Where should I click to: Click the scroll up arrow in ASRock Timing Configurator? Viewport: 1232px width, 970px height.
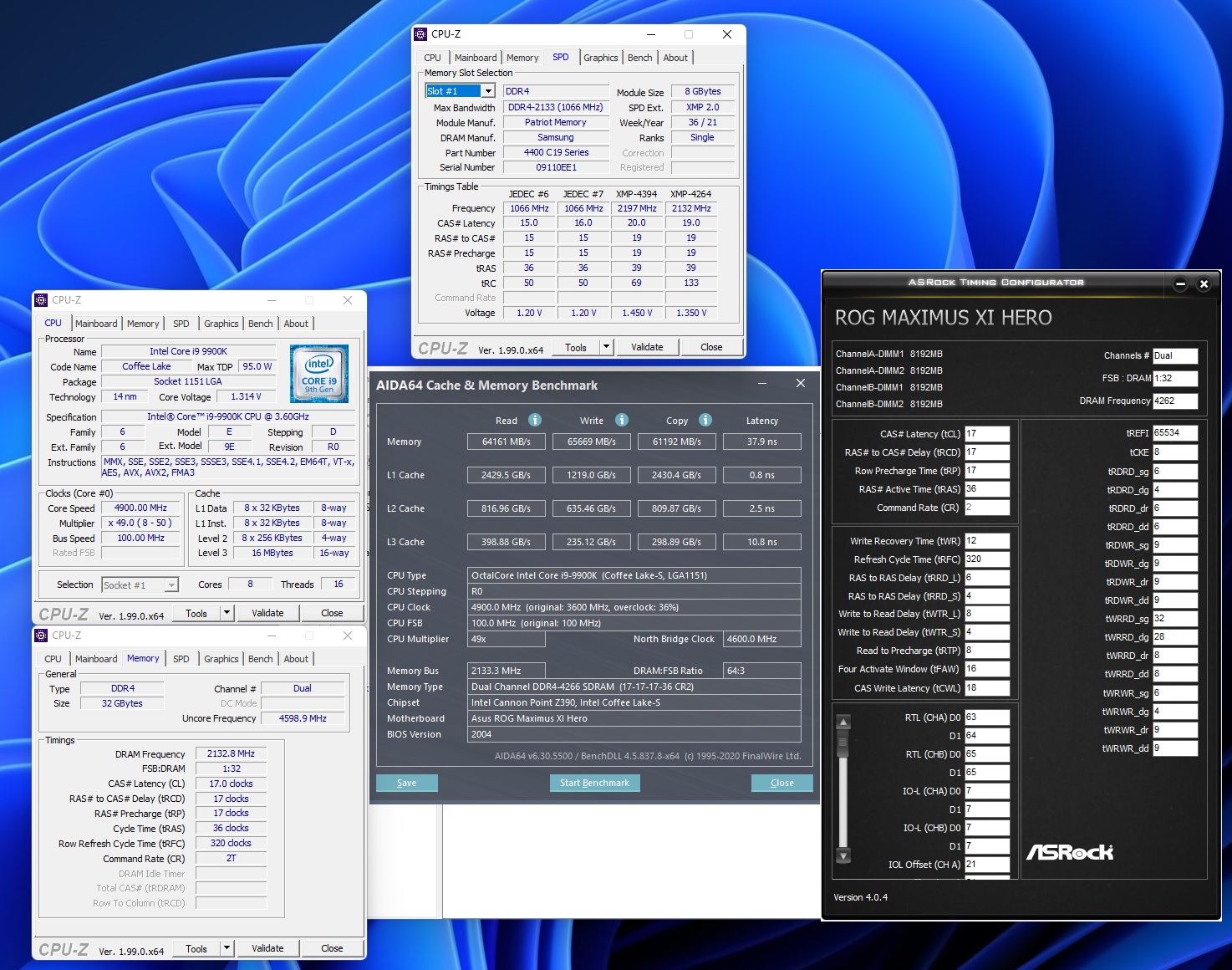843,722
